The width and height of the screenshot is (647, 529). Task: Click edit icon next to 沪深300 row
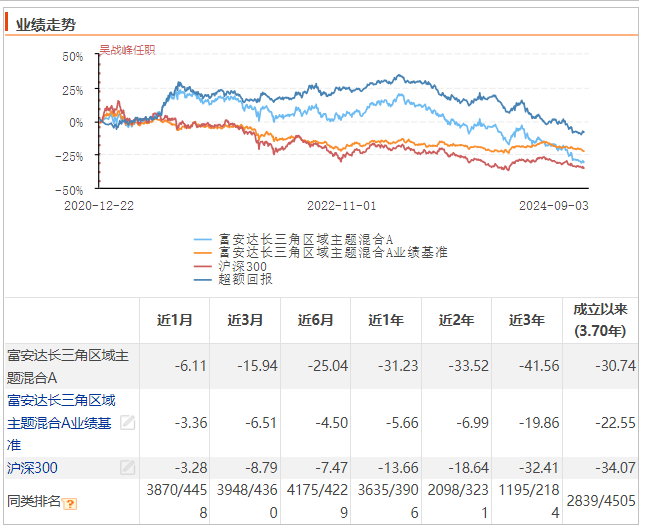point(127,467)
